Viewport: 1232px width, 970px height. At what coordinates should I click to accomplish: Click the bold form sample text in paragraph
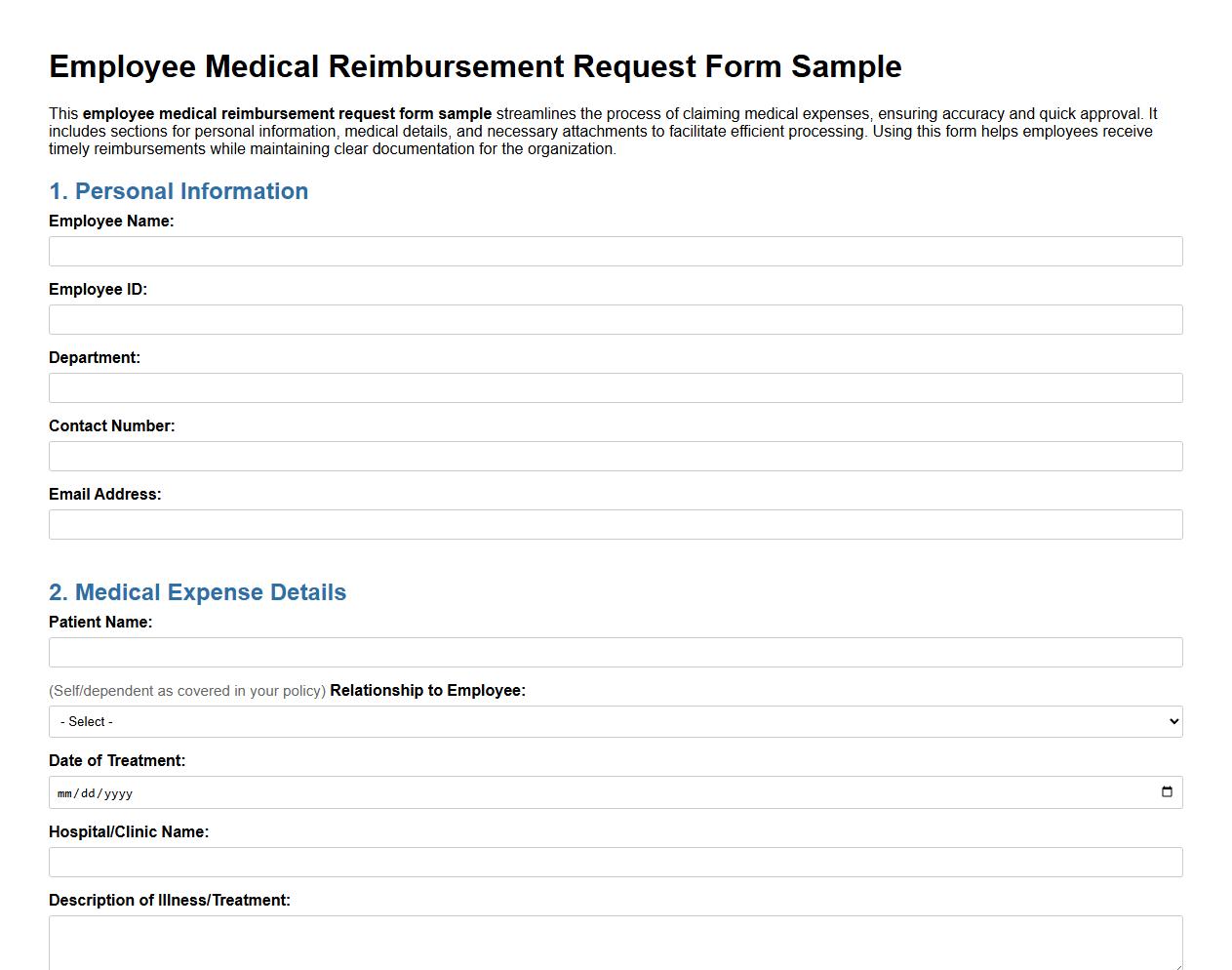click(286, 113)
